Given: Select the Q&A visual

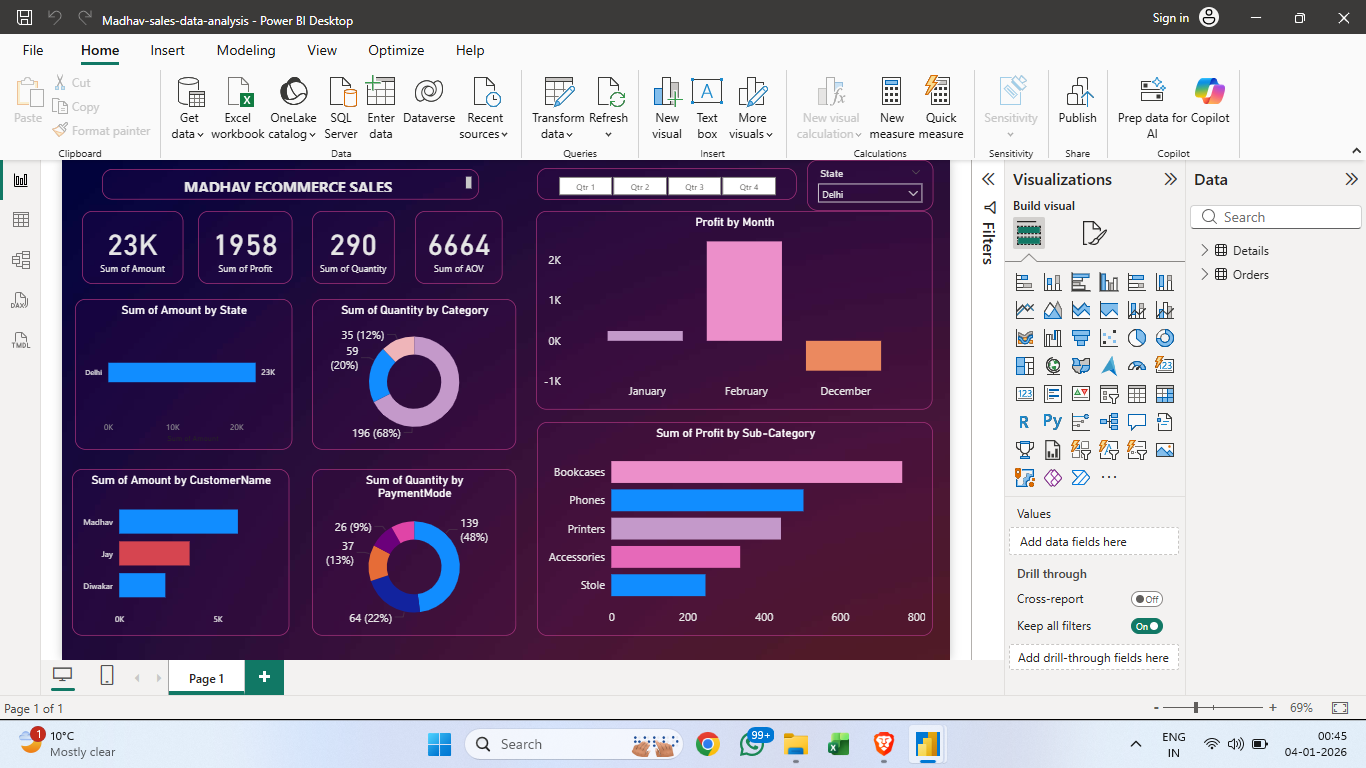Looking at the screenshot, I should [x=1136, y=422].
